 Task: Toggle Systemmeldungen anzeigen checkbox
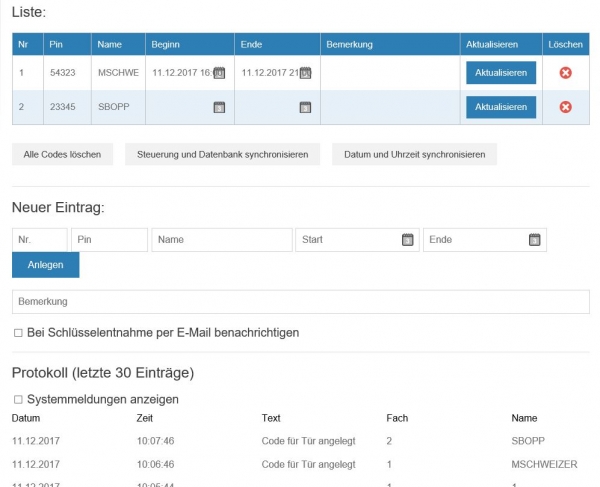(x=18, y=399)
